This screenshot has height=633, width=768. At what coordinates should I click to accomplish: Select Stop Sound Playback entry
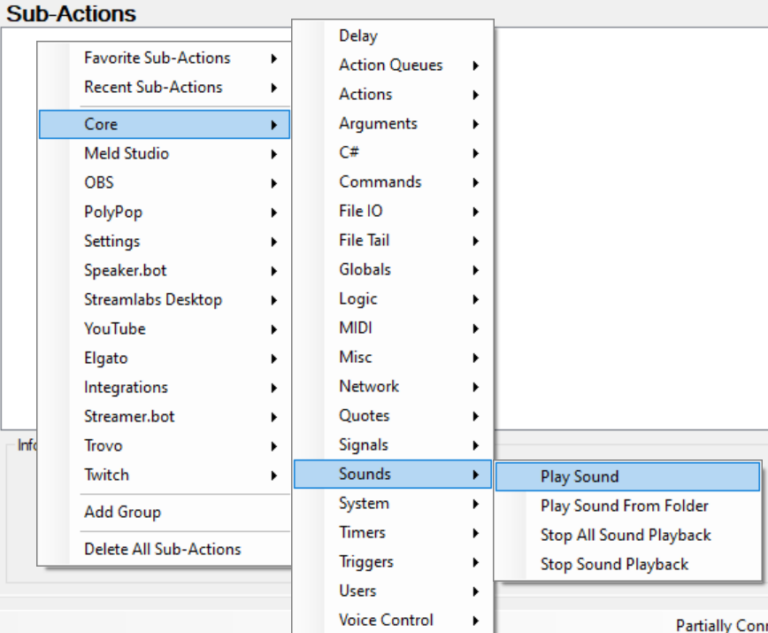(614, 564)
